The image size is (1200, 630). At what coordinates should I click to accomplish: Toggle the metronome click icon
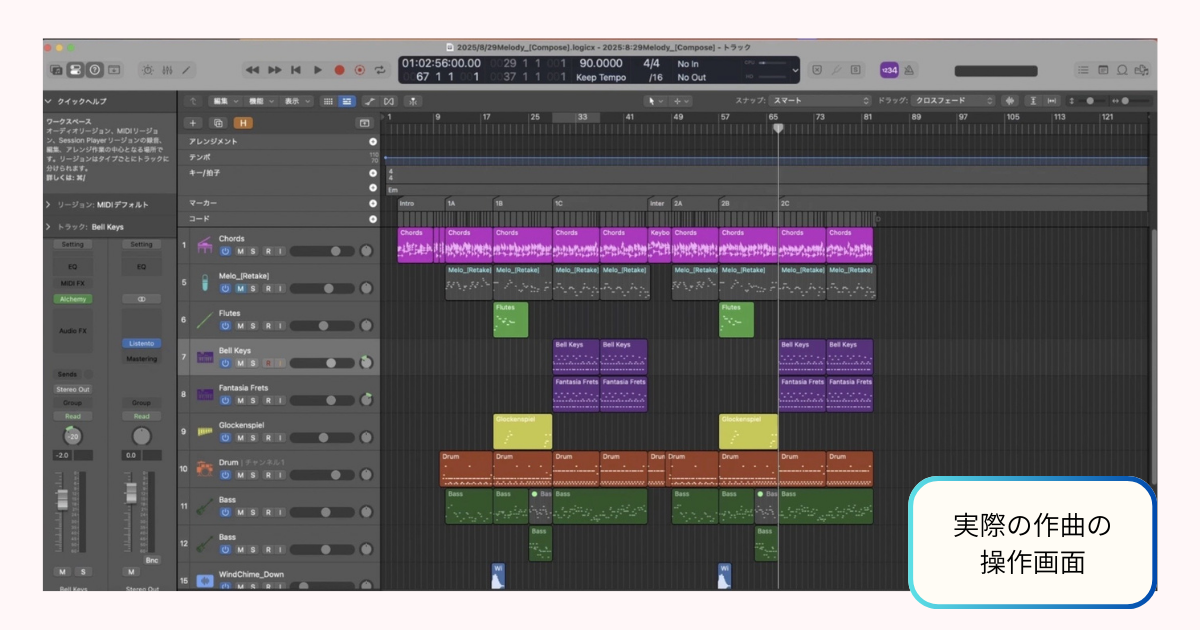[911, 70]
